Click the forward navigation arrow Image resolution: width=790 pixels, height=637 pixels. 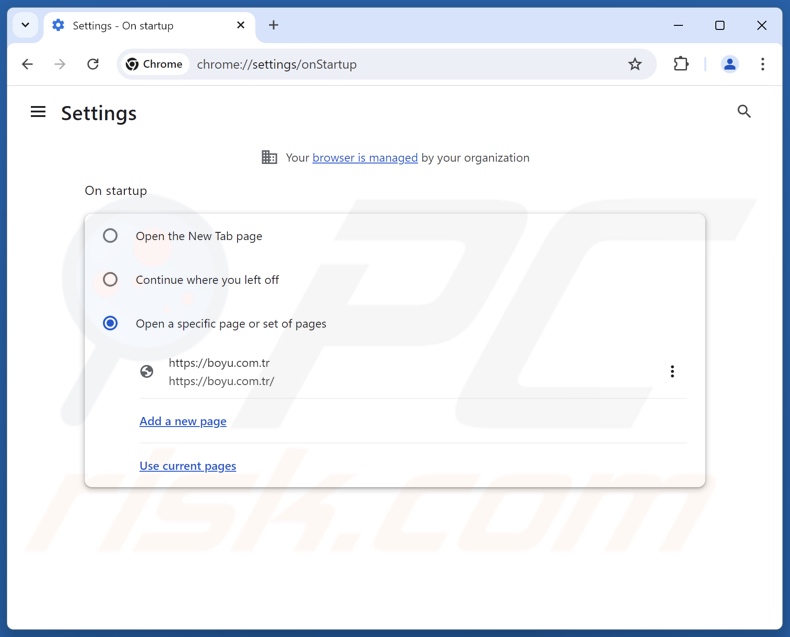pyautogui.click(x=60, y=64)
